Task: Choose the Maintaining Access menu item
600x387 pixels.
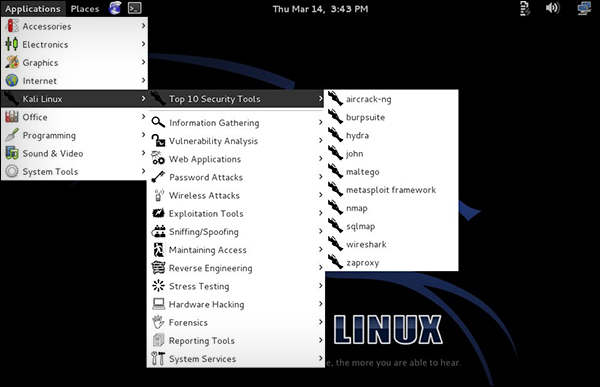Action: coord(236,250)
